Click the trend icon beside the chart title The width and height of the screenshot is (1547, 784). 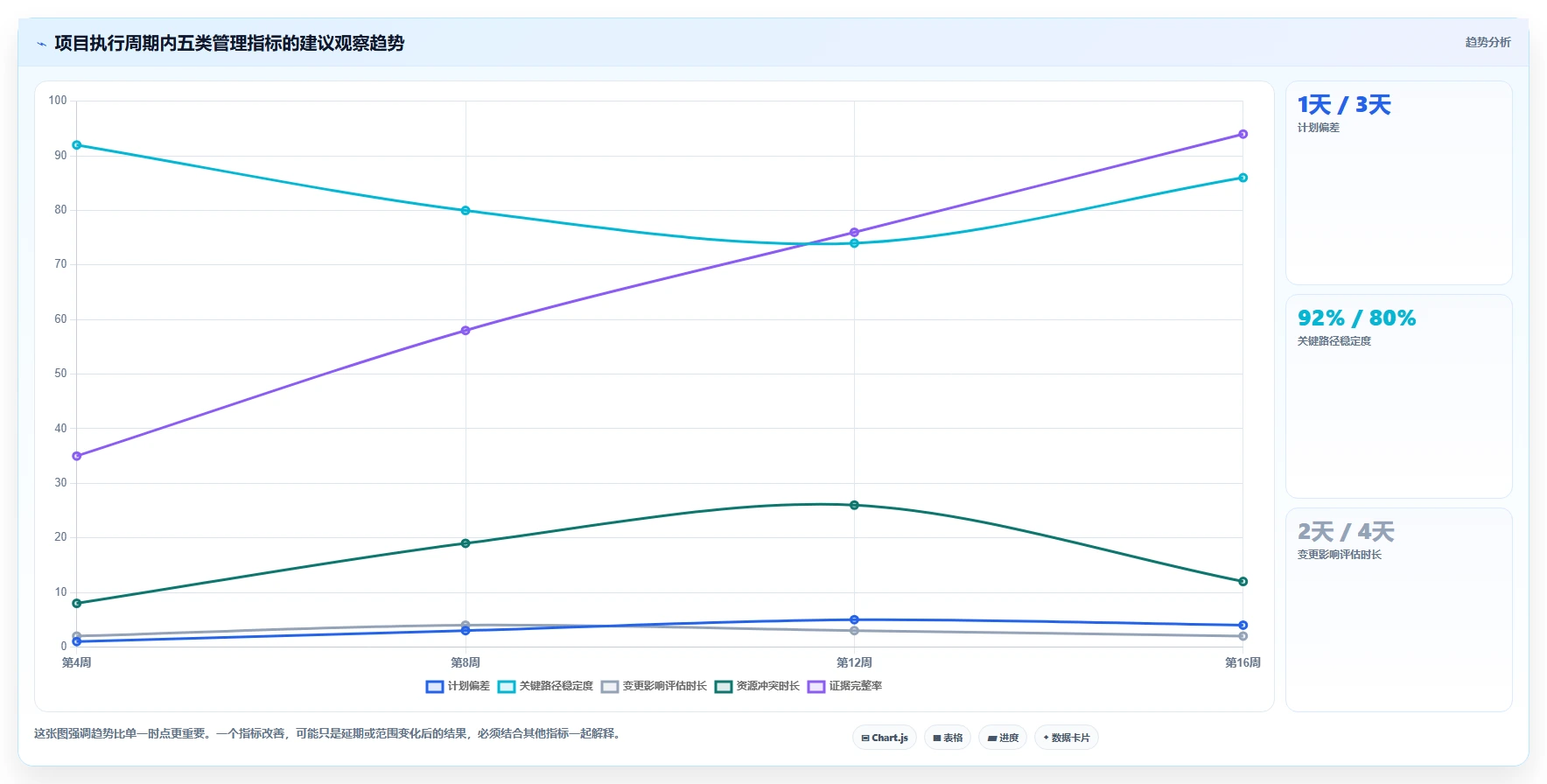(x=41, y=44)
